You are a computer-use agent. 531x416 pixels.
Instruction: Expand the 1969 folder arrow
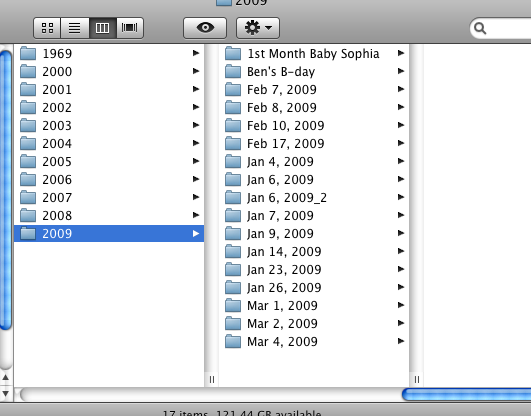pos(195,53)
